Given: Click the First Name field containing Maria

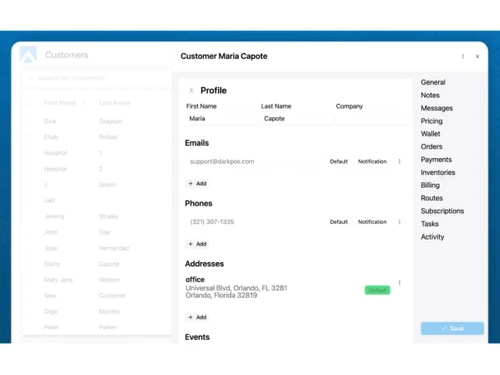Looking at the screenshot, I should 221,119.
